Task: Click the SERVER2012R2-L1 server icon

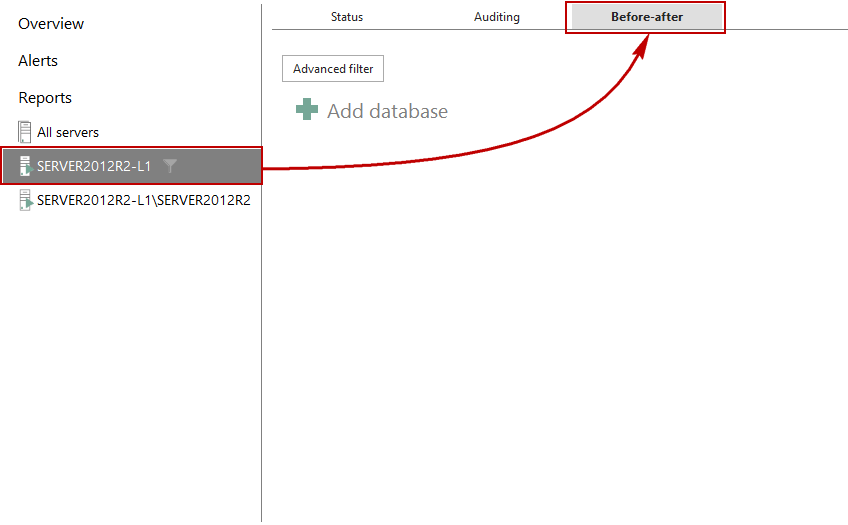Action: 25,166
